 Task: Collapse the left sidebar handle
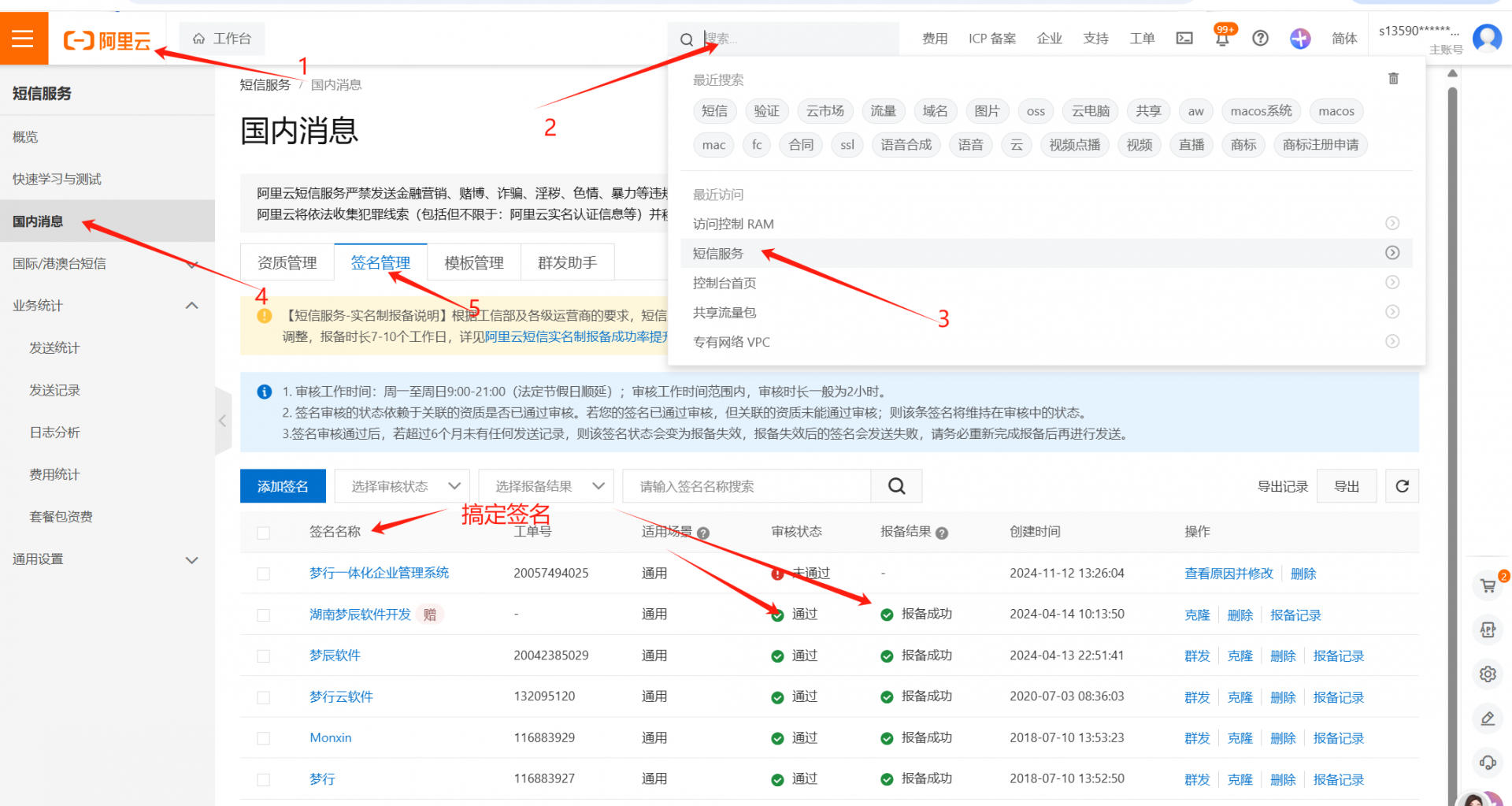[x=223, y=421]
